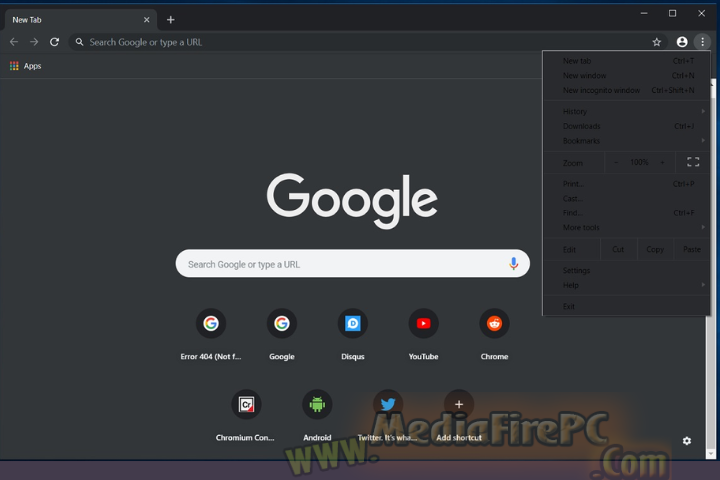720x480 pixels.
Task: Open the Android shortcut tile
Action: click(x=317, y=415)
